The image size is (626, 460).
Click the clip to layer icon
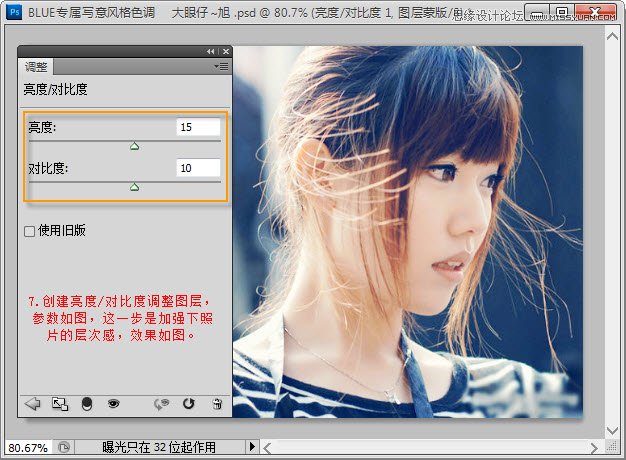tap(86, 403)
